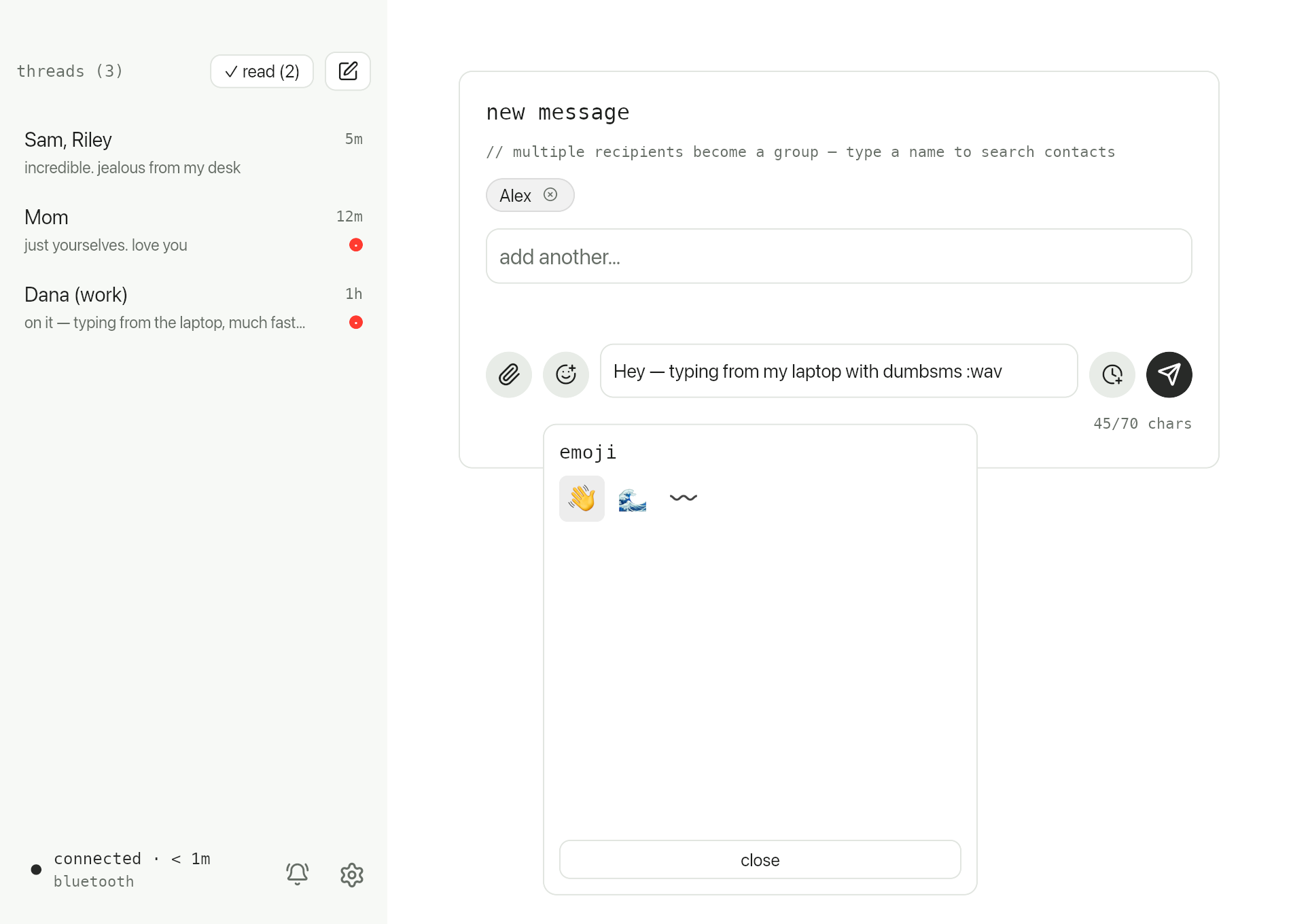Open the Sam, Riley thread
The height and width of the screenshot is (924, 1291).
pyautogui.click(x=194, y=153)
